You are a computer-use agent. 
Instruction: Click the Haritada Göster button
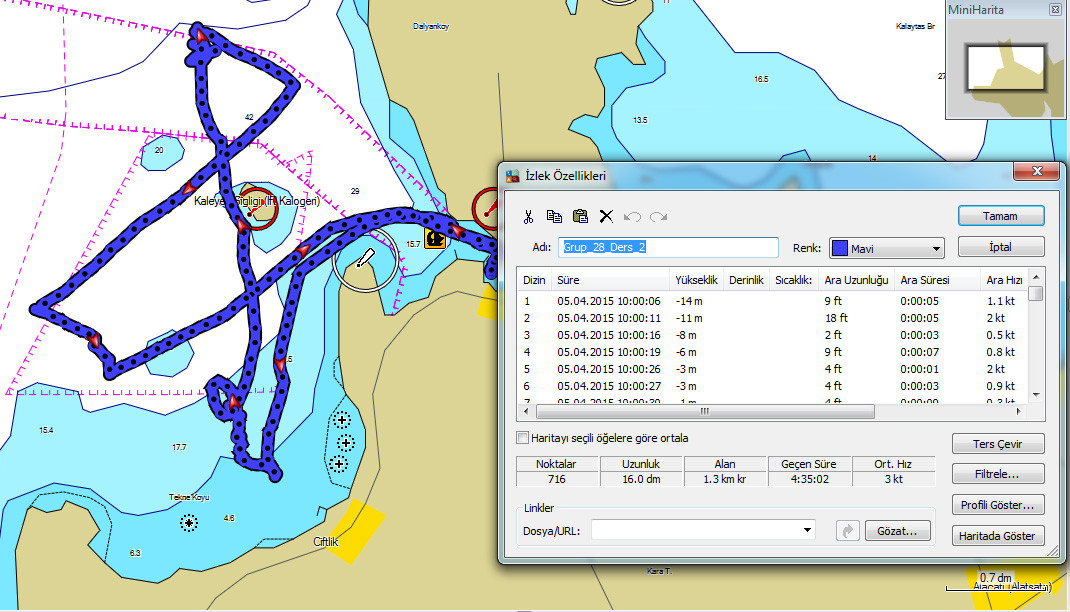tap(998, 536)
